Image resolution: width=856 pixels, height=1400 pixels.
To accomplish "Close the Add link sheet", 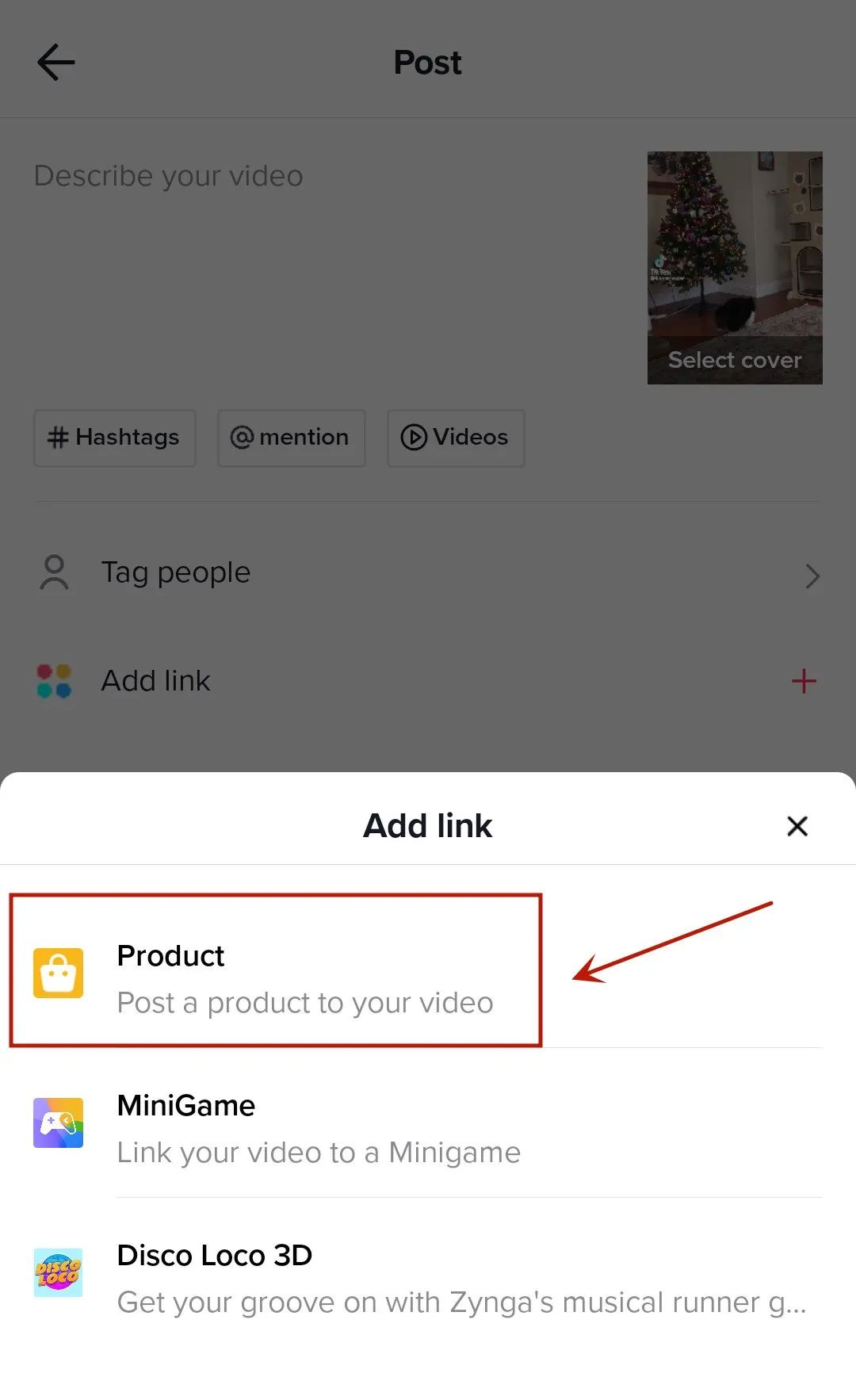I will [797, 826].
